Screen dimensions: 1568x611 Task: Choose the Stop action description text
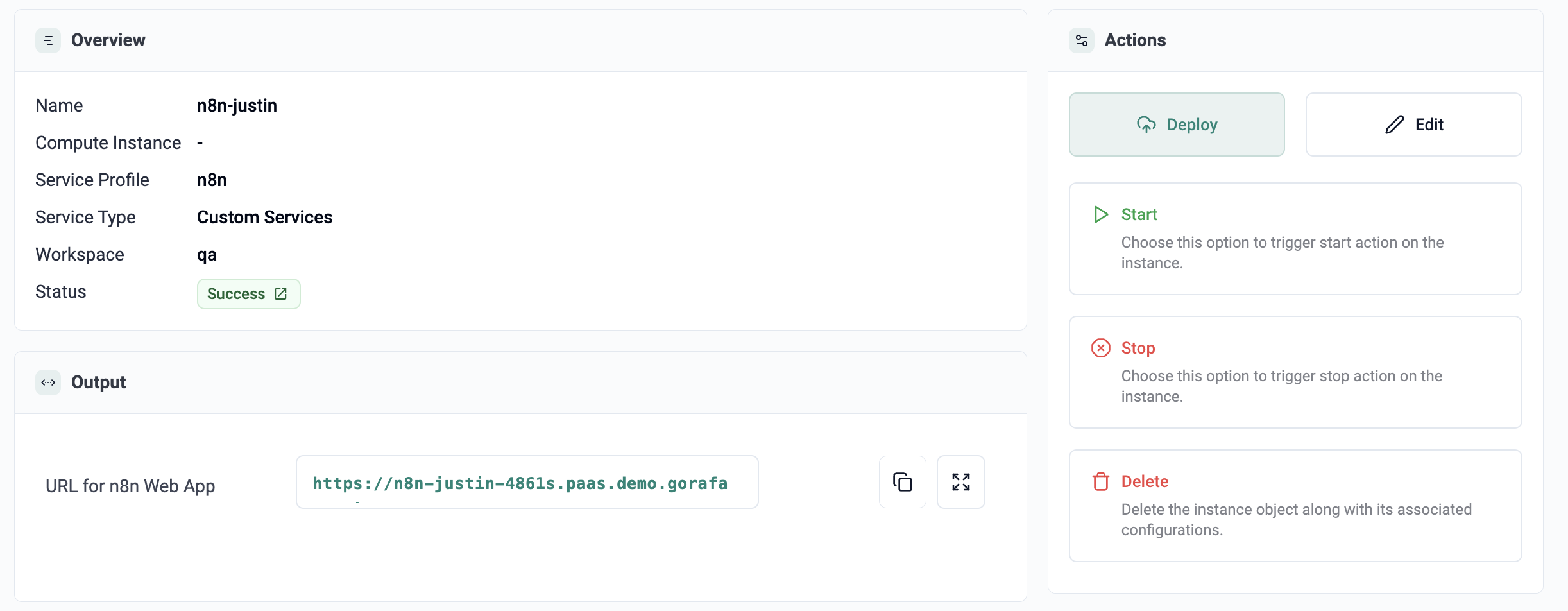coord(1281,386)
